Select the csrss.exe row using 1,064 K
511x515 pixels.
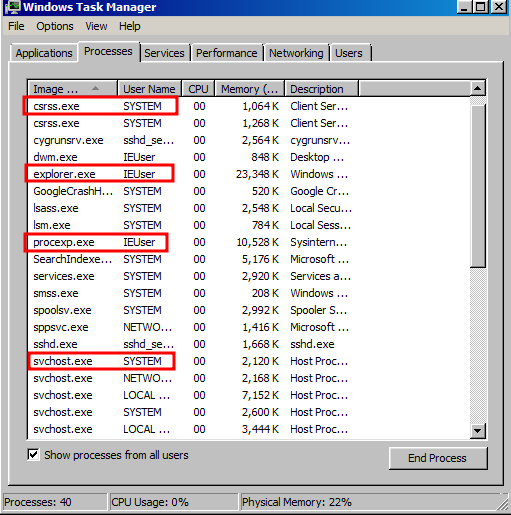coord(248,106)
